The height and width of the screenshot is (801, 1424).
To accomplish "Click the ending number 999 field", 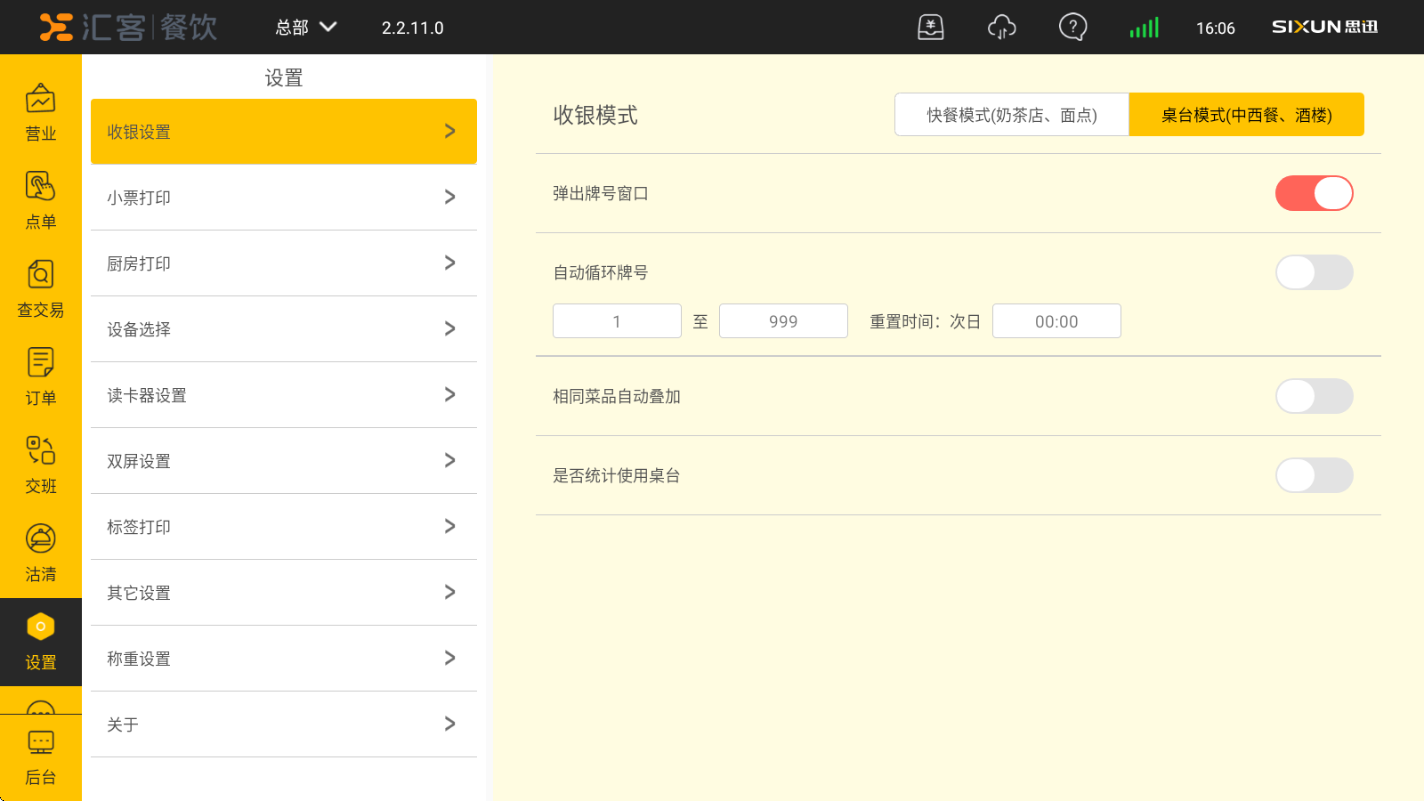I will click(x=783, y=321).
